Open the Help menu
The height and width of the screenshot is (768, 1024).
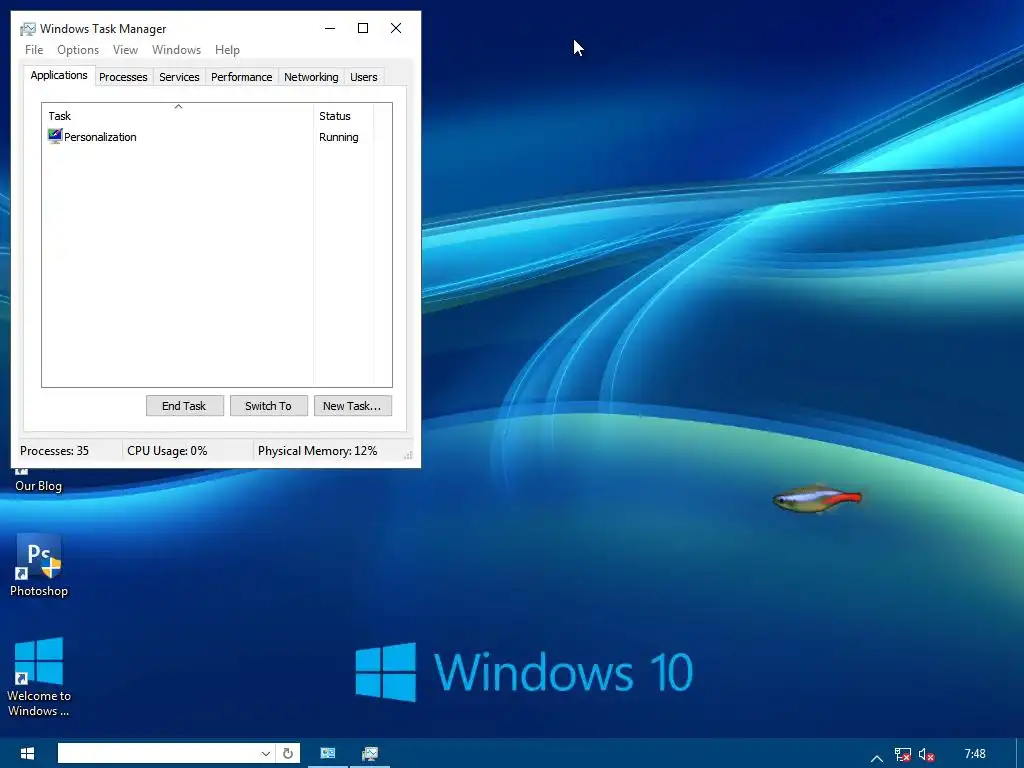click(x=227, y=50)
